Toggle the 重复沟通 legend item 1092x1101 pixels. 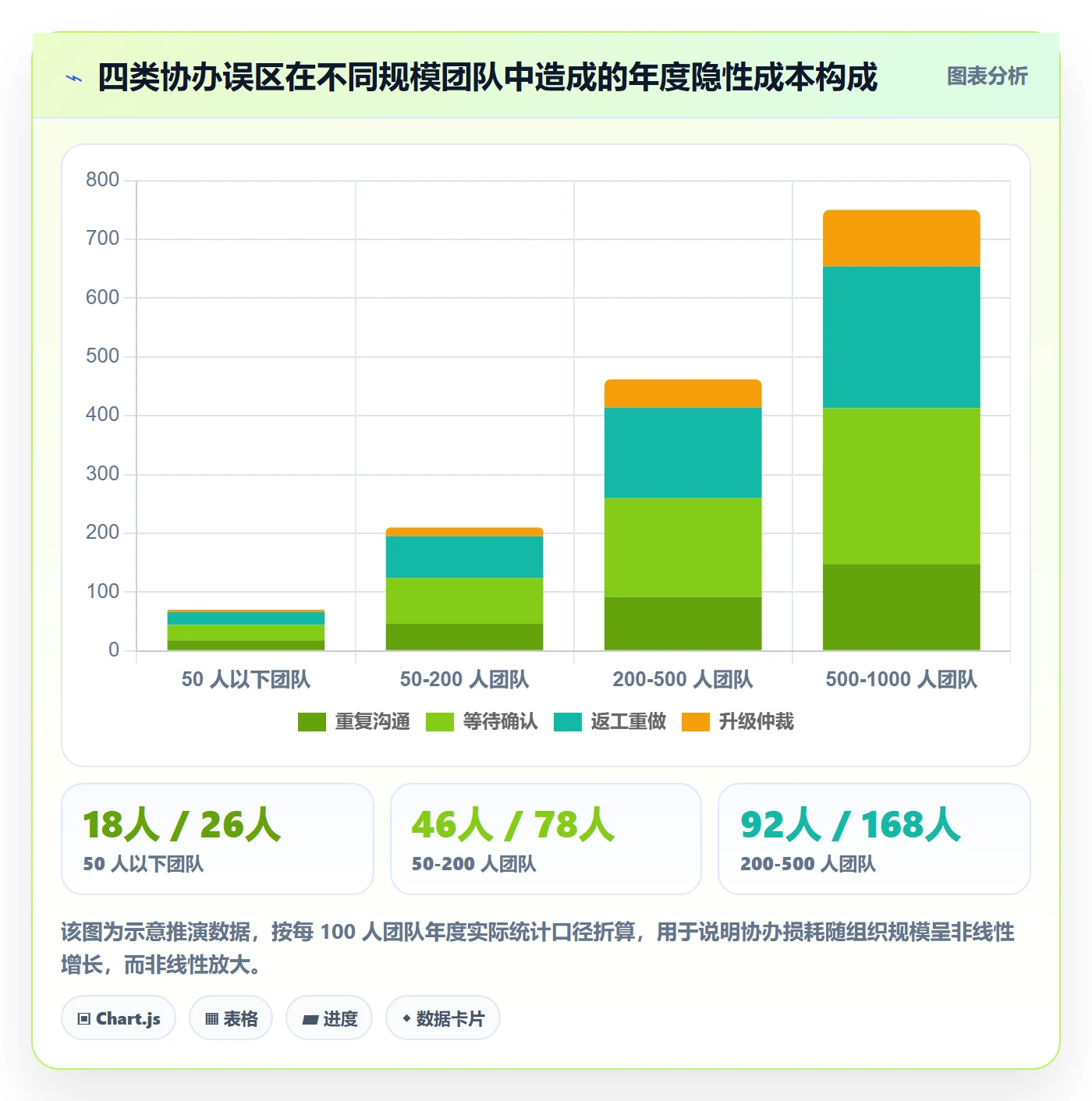[x=354, y=721]
